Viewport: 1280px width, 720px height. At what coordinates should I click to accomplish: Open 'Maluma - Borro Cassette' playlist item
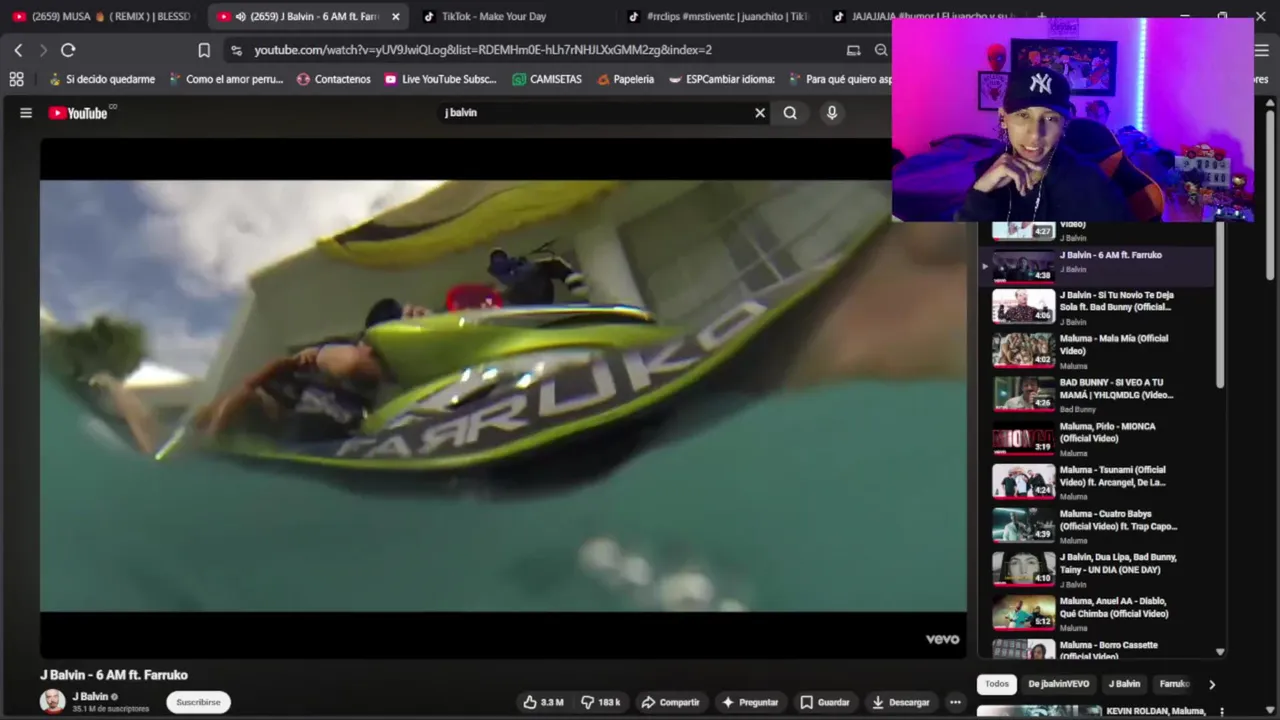(1095, 649)
